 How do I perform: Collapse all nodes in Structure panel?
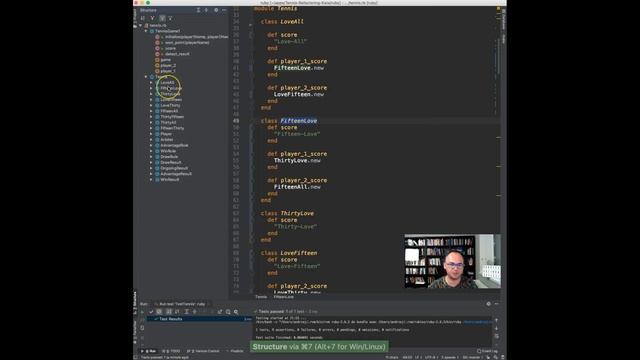207,10
